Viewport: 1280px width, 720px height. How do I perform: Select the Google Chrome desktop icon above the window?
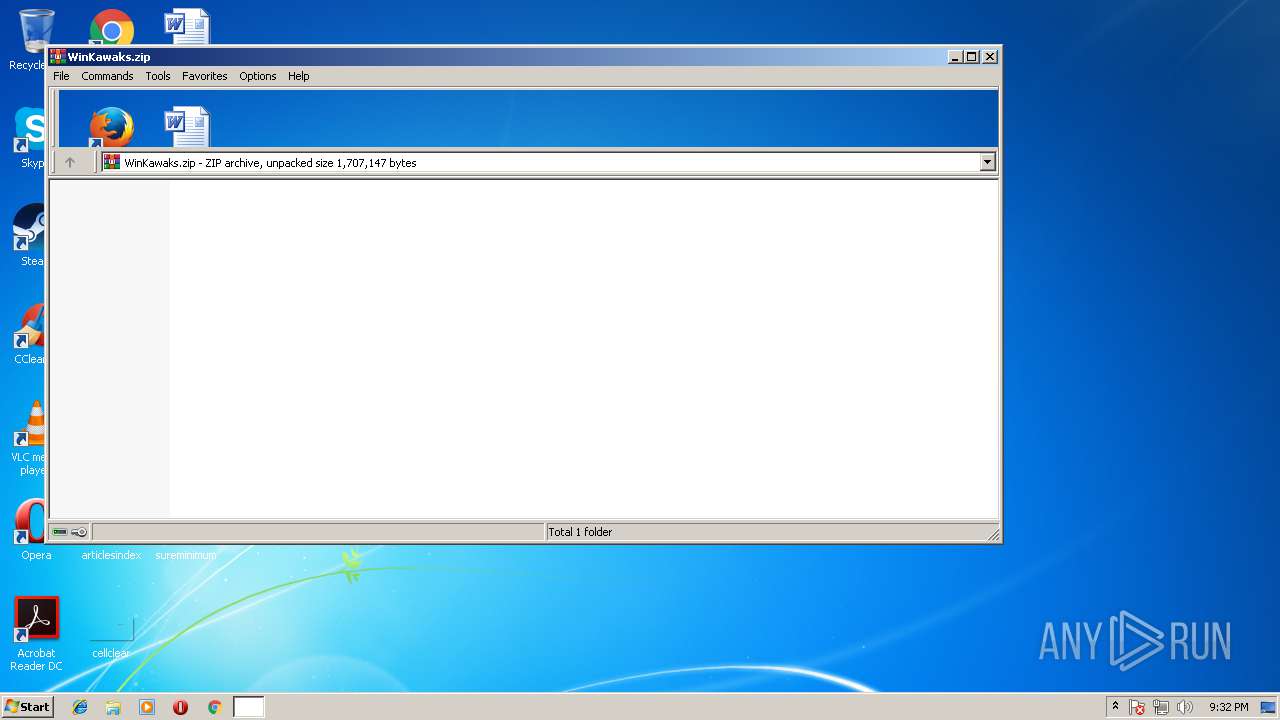click(111, 27)
